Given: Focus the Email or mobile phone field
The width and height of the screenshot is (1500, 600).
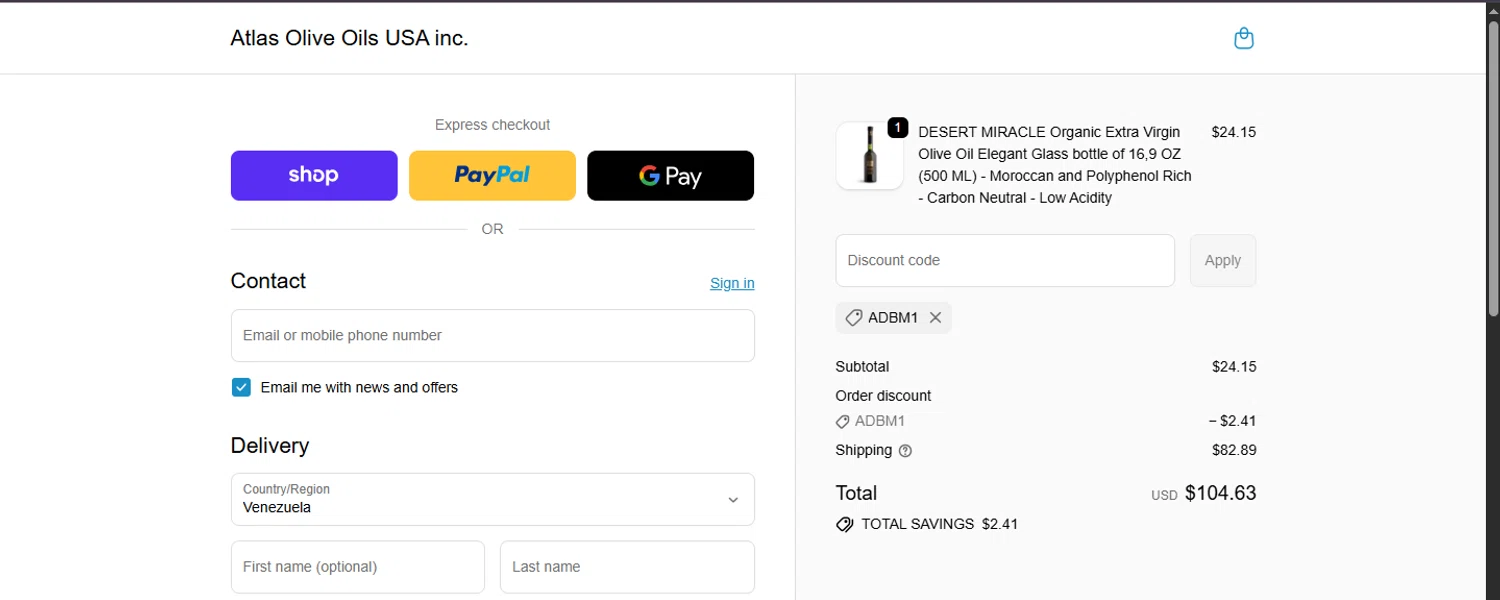Looking at the screenshot, I should pyautogui.click(x=492, y=336).
